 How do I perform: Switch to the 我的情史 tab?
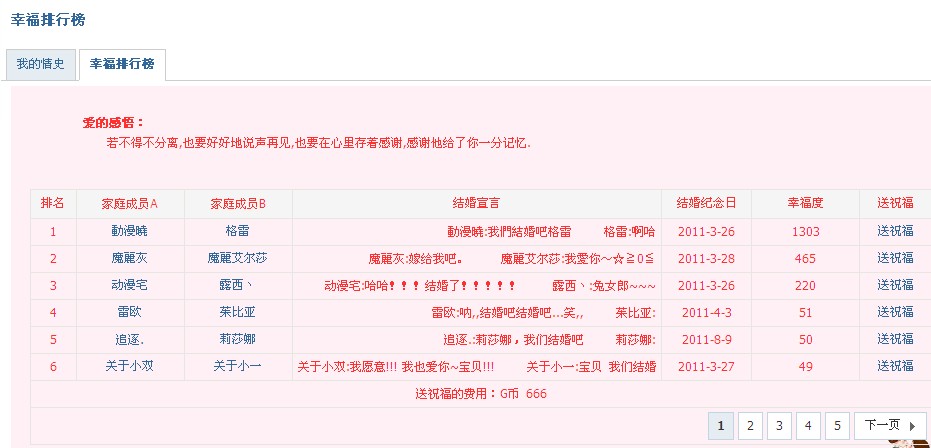[40, 64]
